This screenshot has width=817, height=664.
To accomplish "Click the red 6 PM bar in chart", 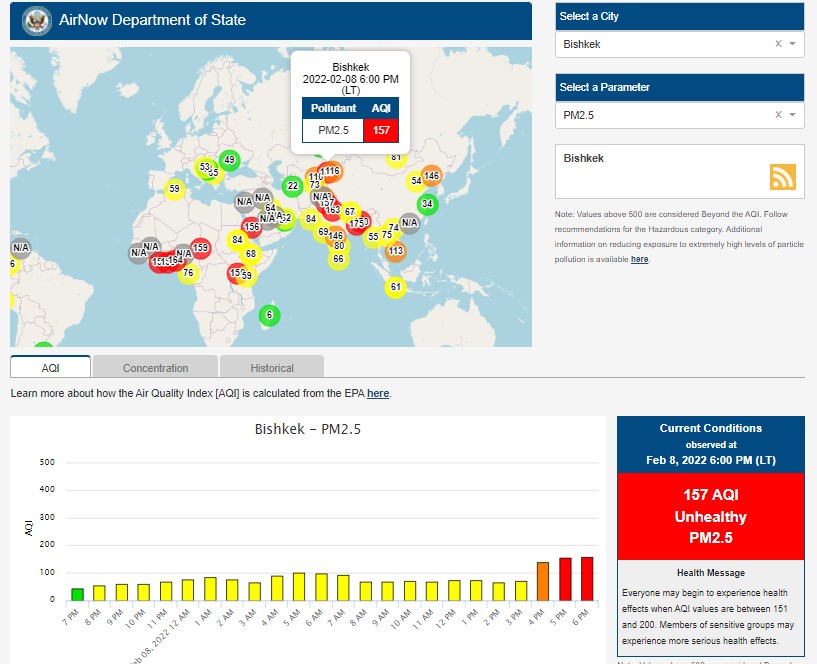I will pos(586,578).
